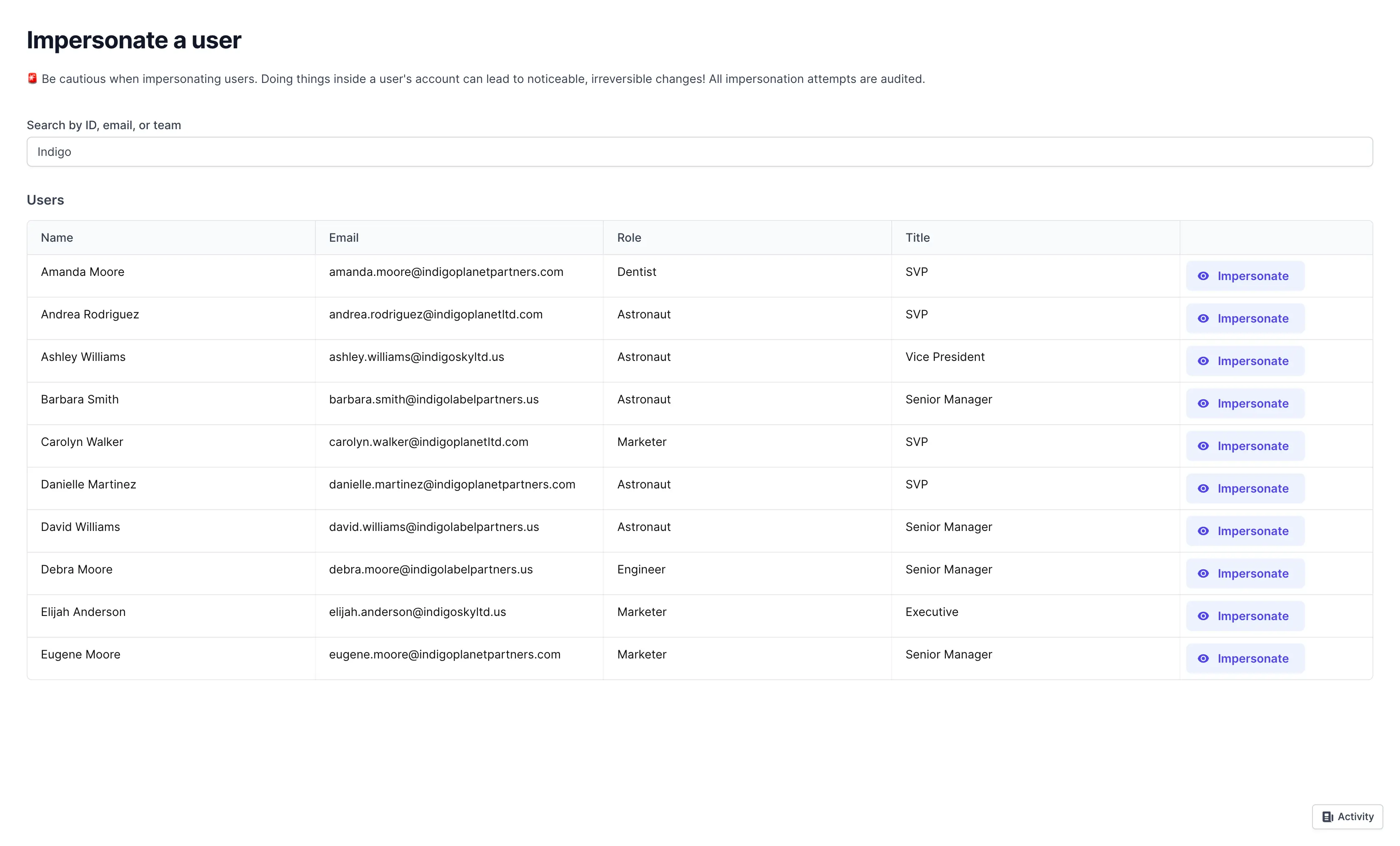
Task: Impersonate Carolyn Walker
Action: point(1245,446)
